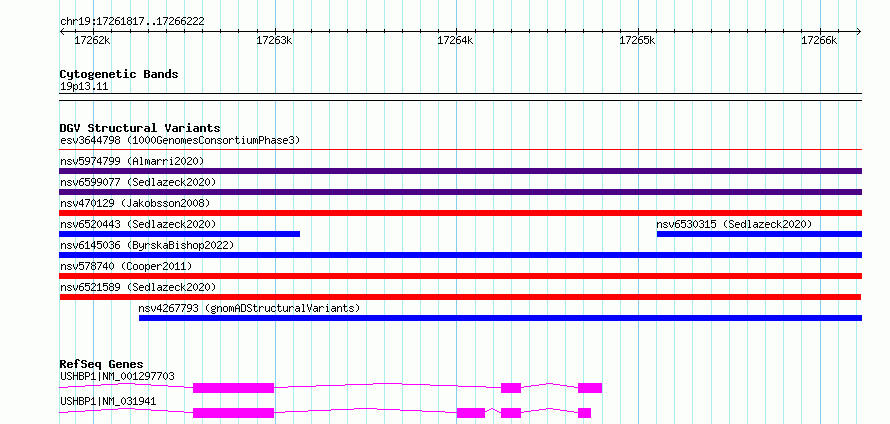The height and width of the screenshot is (424, 890).
Task: Click the nsv6520443 (Sedlazeck2020) label
Action: point(138,224)
